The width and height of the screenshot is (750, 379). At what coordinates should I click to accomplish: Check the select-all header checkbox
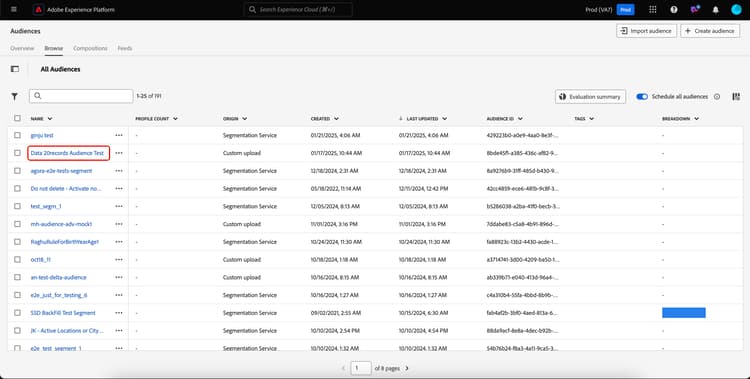pyautogui.click(x=17, y=118)
